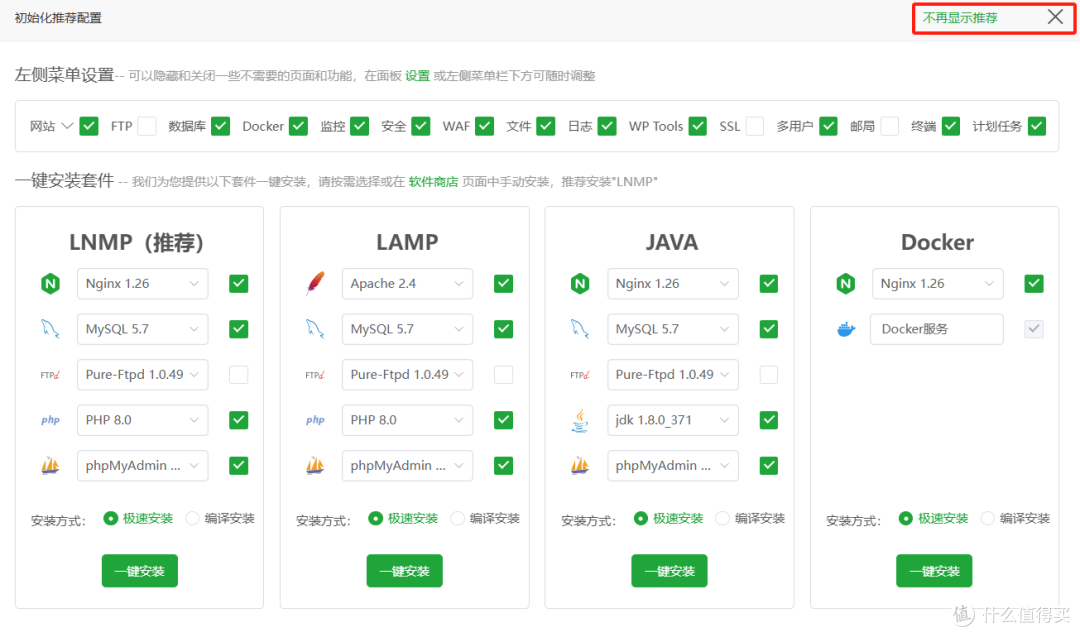This screenshot has height=637, width=1080.
Task: Uncheck the 终端 menu checkbox
Action: [x=951, y=126]
